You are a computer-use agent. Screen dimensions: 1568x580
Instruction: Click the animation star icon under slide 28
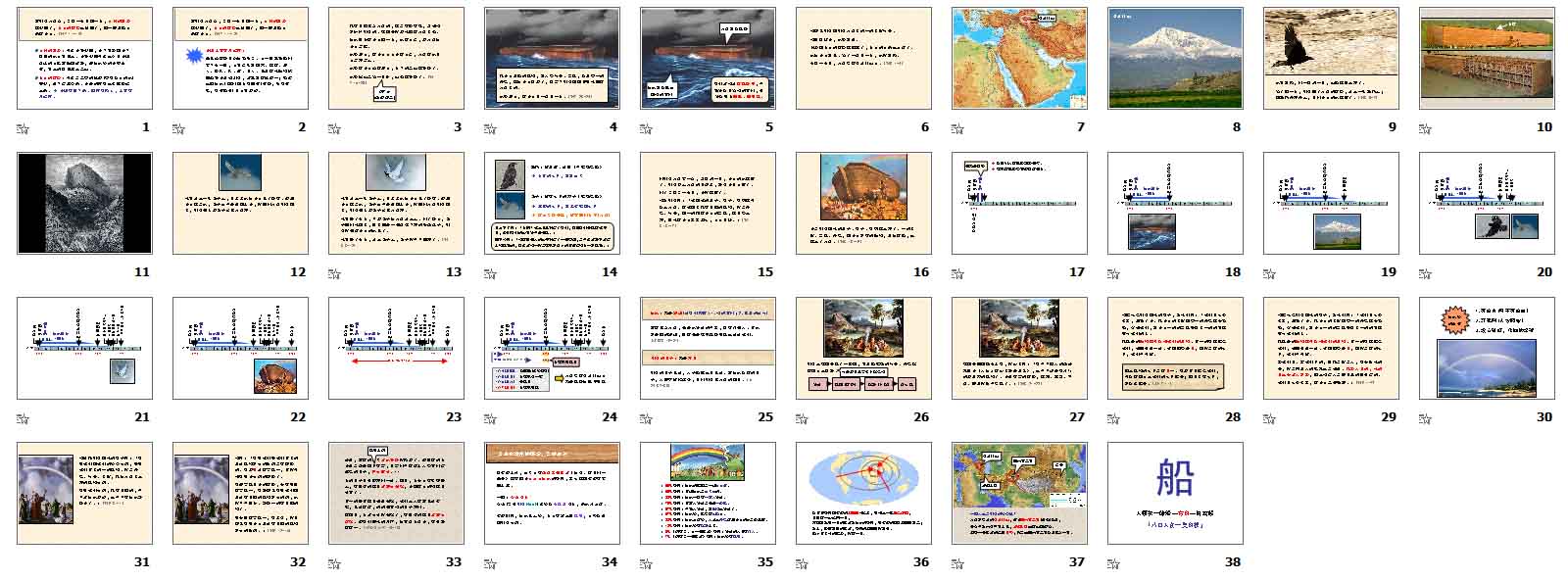(1114, 417)
